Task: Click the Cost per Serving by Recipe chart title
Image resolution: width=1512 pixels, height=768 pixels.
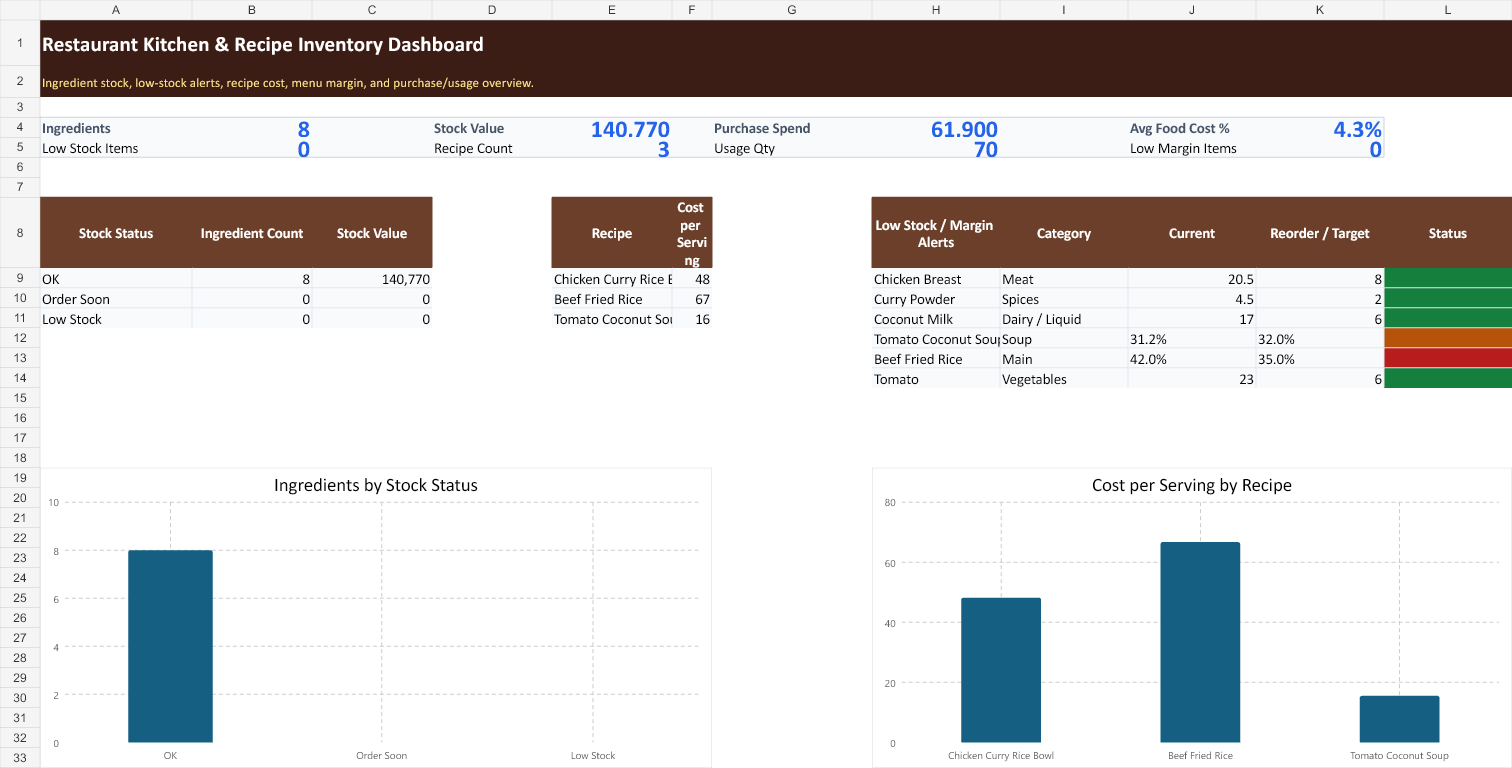Action: point(1192,485)
